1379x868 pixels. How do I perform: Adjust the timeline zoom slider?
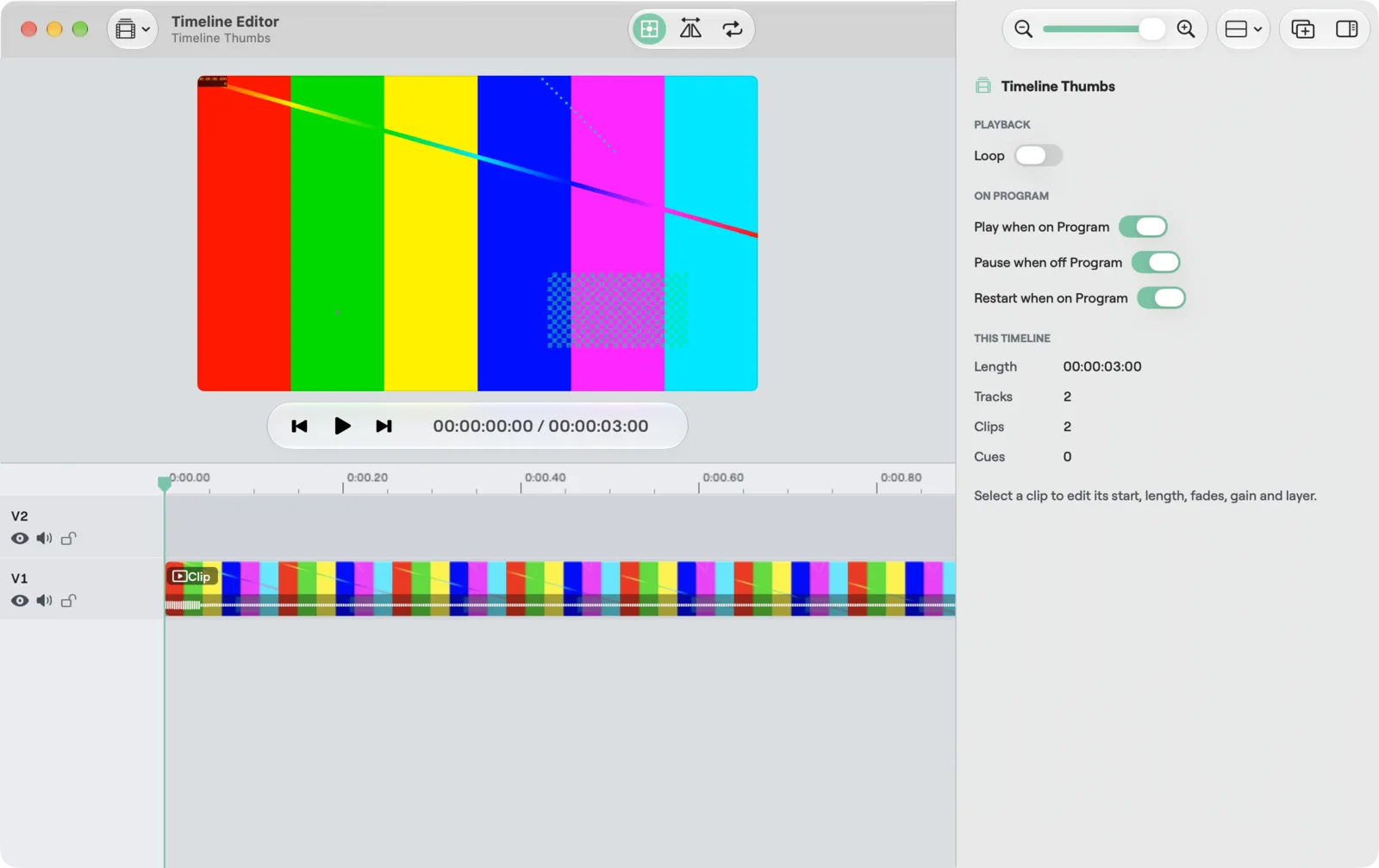1103,29
